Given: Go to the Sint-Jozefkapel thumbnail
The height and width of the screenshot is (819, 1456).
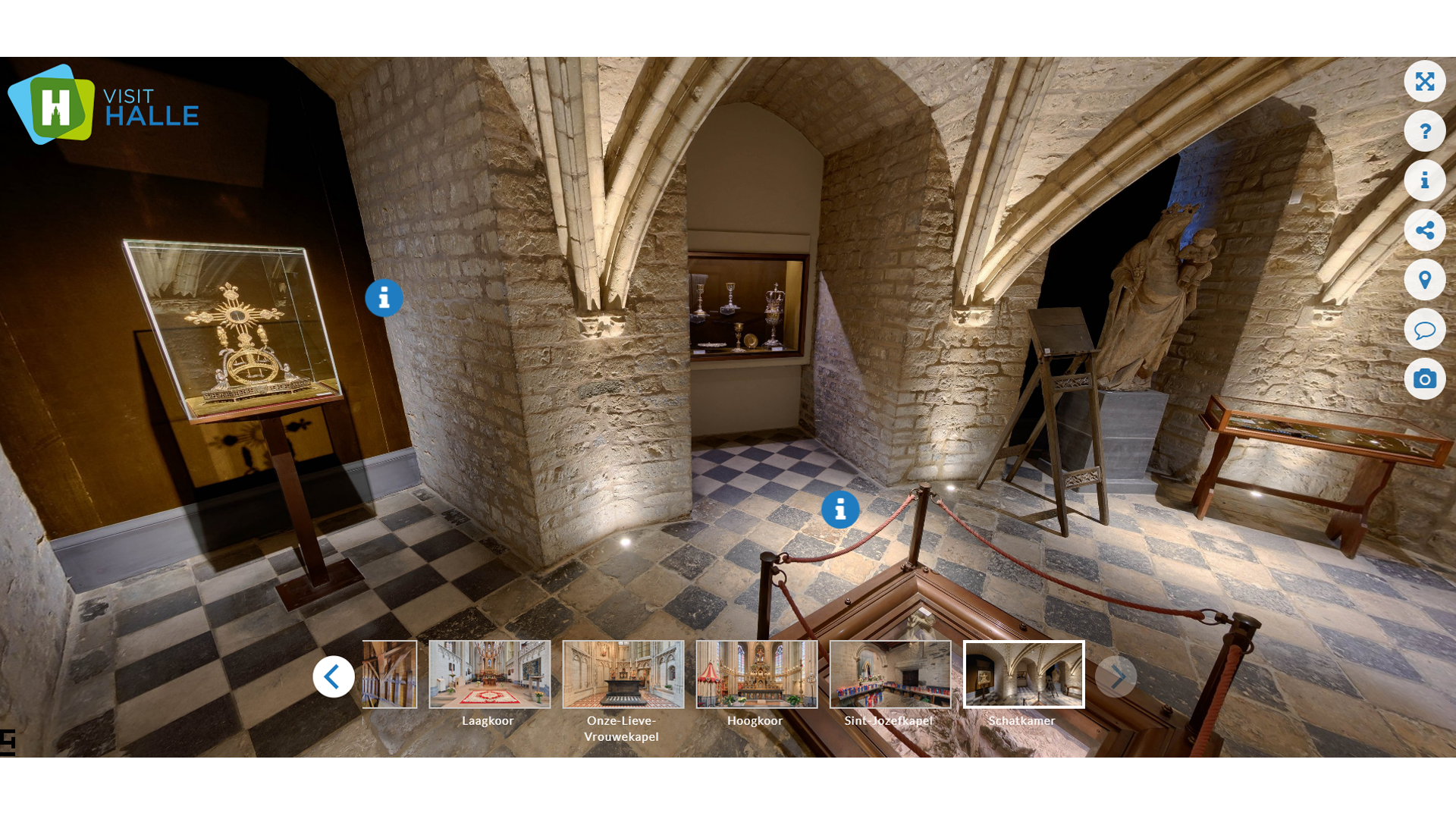Looking at the screenshot, I should click(890, 674).
